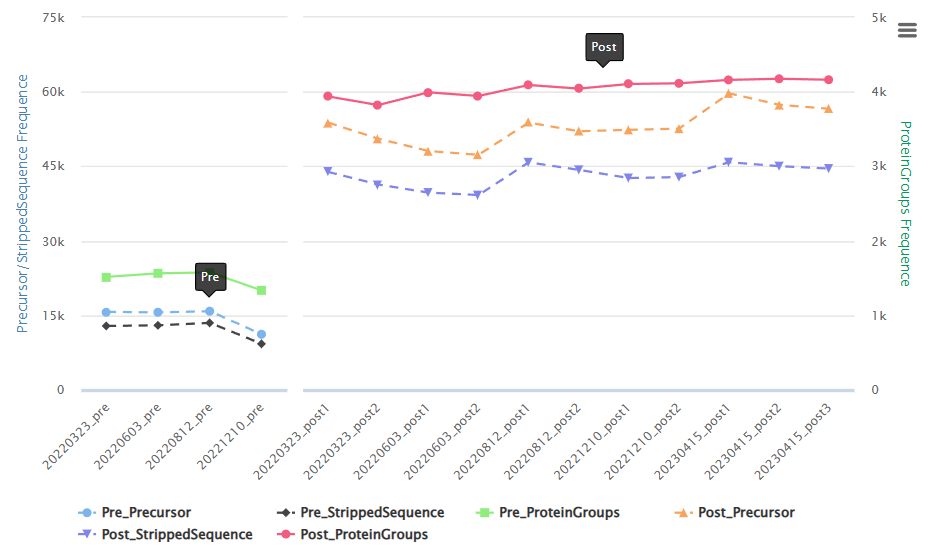Screen dimensions: 935x559
Task: Click Post_StrippedSequence marker at 20220603_post2
Action: pyautogui.click(x=477, y=194)
